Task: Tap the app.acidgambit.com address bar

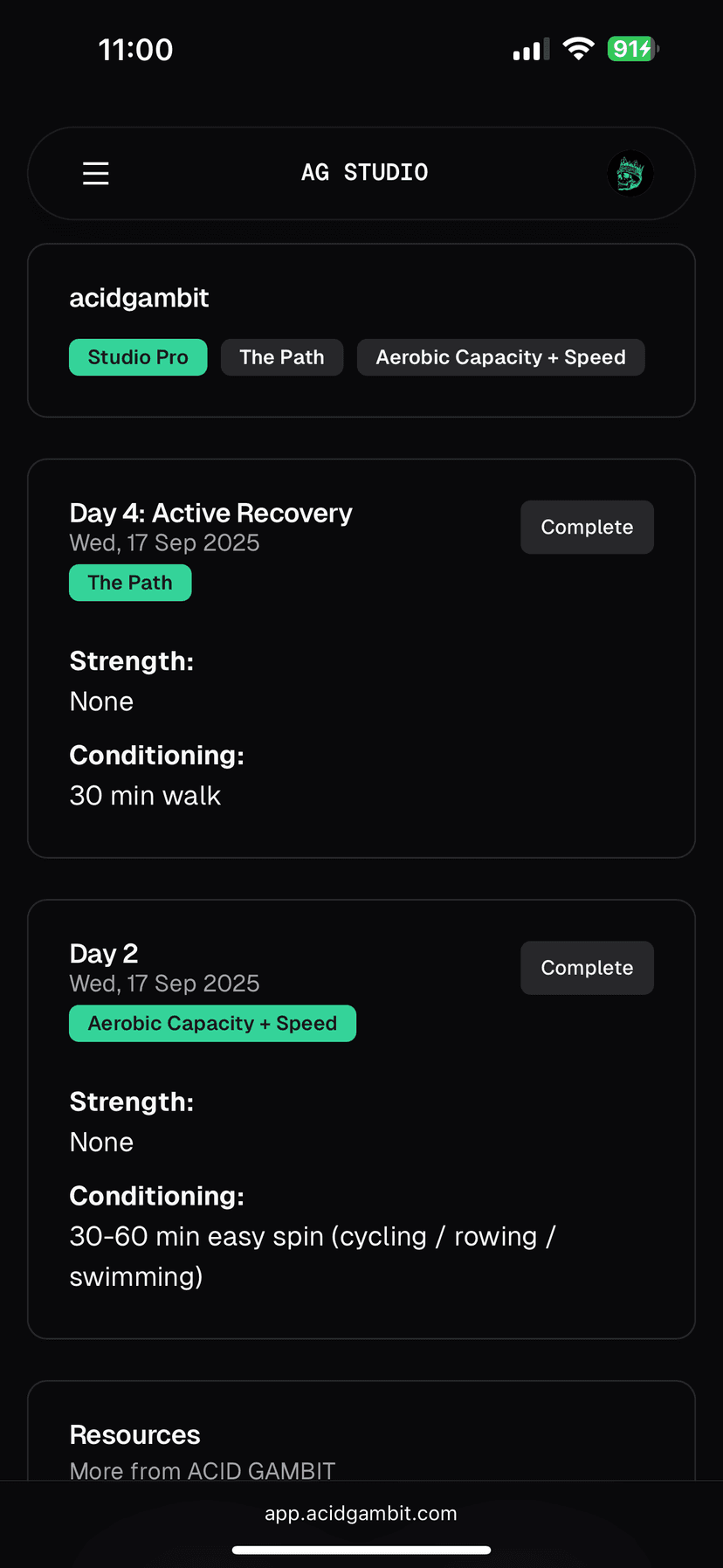Action: 361,1514
